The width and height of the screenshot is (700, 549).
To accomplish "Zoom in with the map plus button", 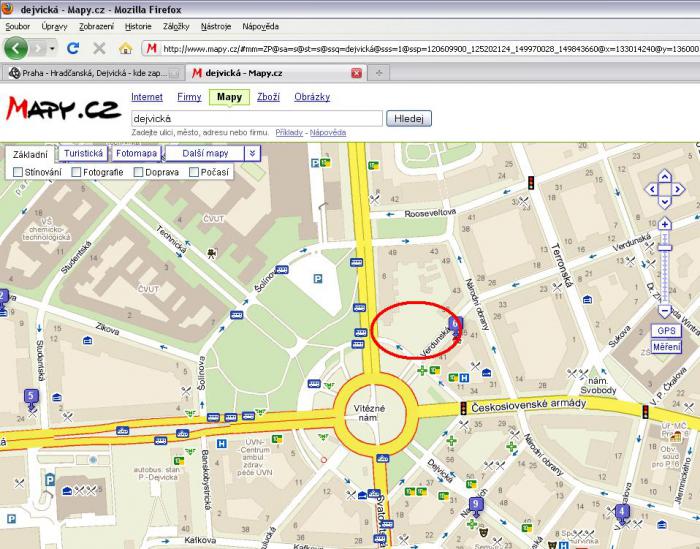I will click(665, 222).
